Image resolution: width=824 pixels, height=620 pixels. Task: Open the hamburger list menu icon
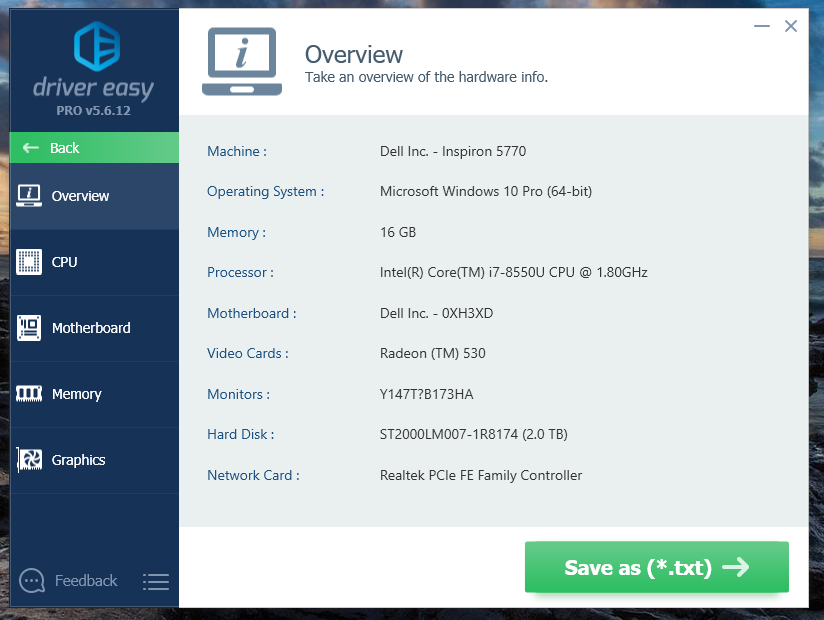(x=156, y=582)
